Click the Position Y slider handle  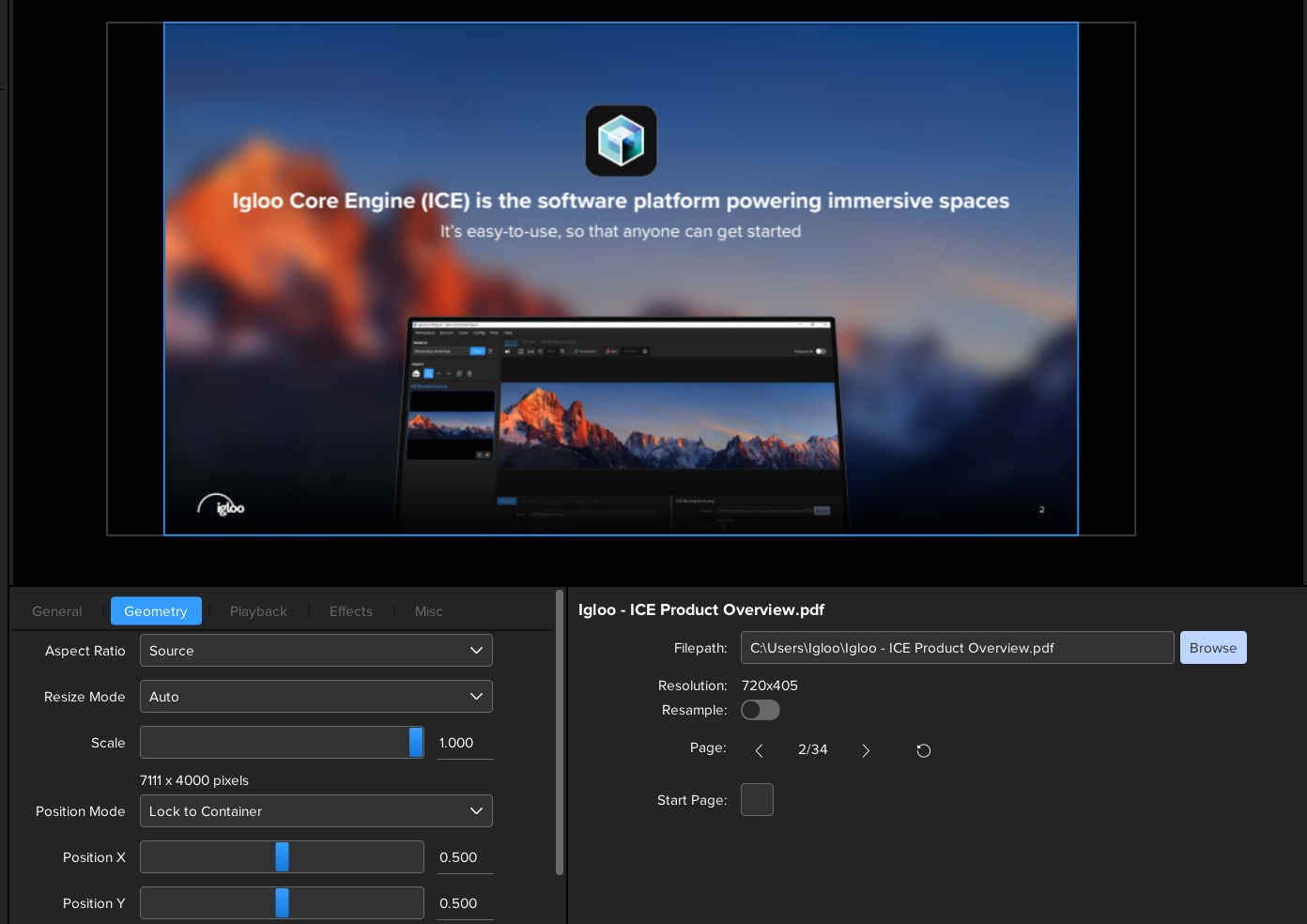pos(282,903)
